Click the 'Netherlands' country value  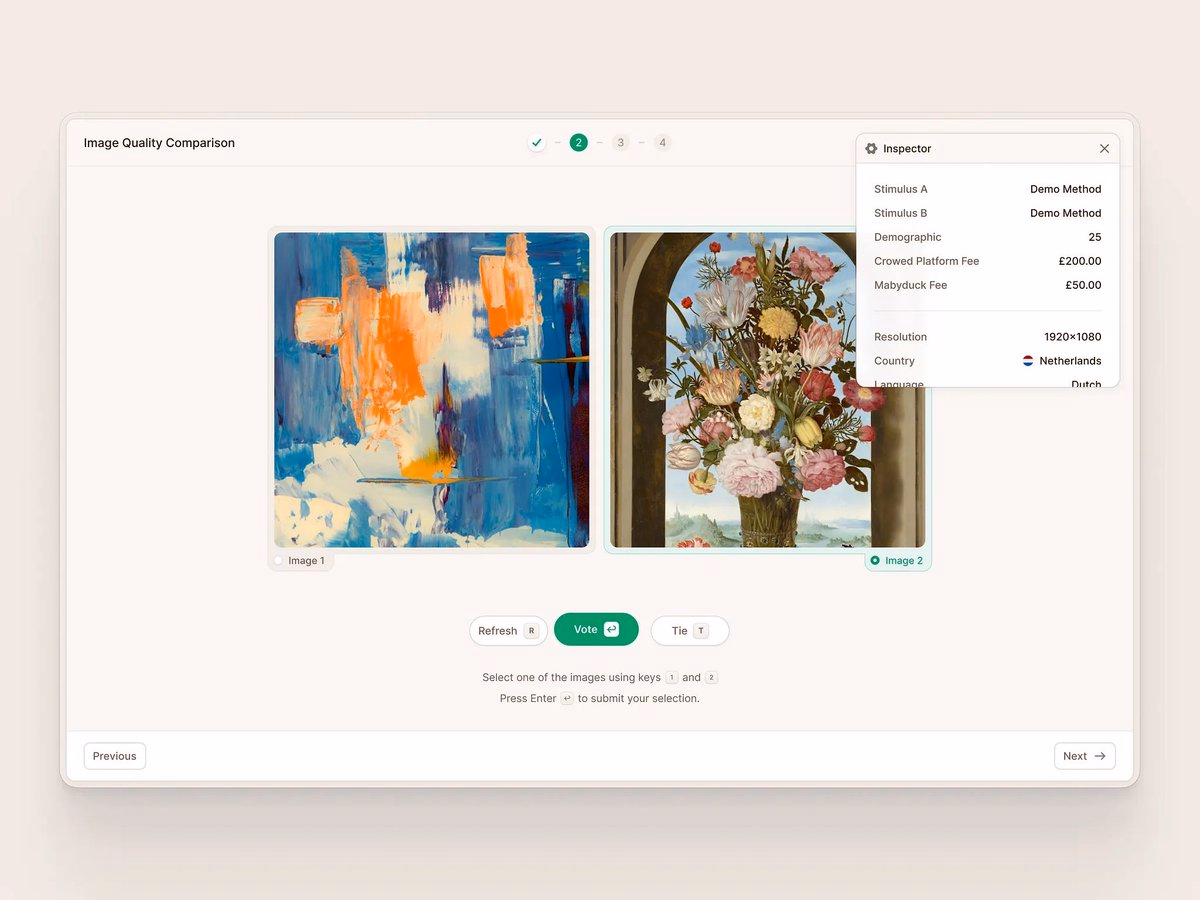coord(1070,361)
